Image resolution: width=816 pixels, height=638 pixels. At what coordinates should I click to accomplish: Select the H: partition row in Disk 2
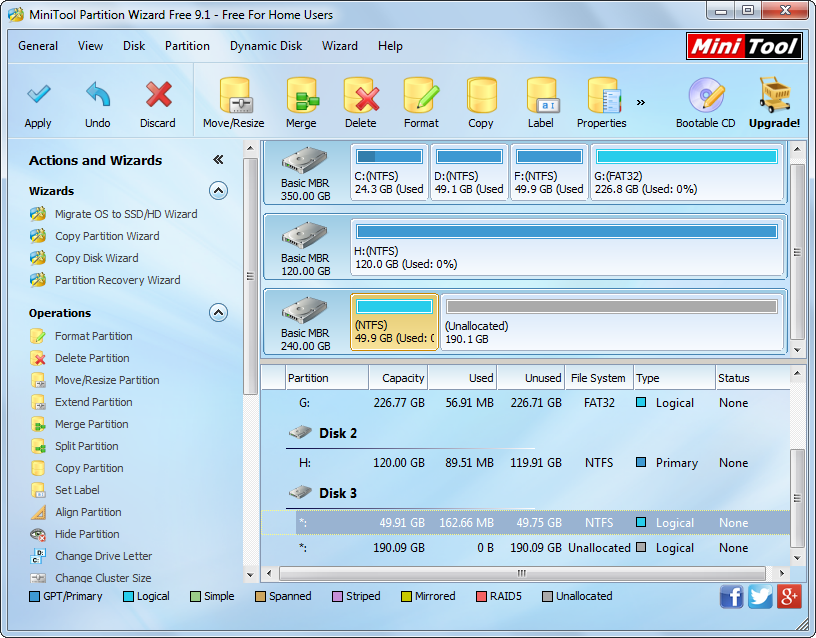click(x=526, y=463)
